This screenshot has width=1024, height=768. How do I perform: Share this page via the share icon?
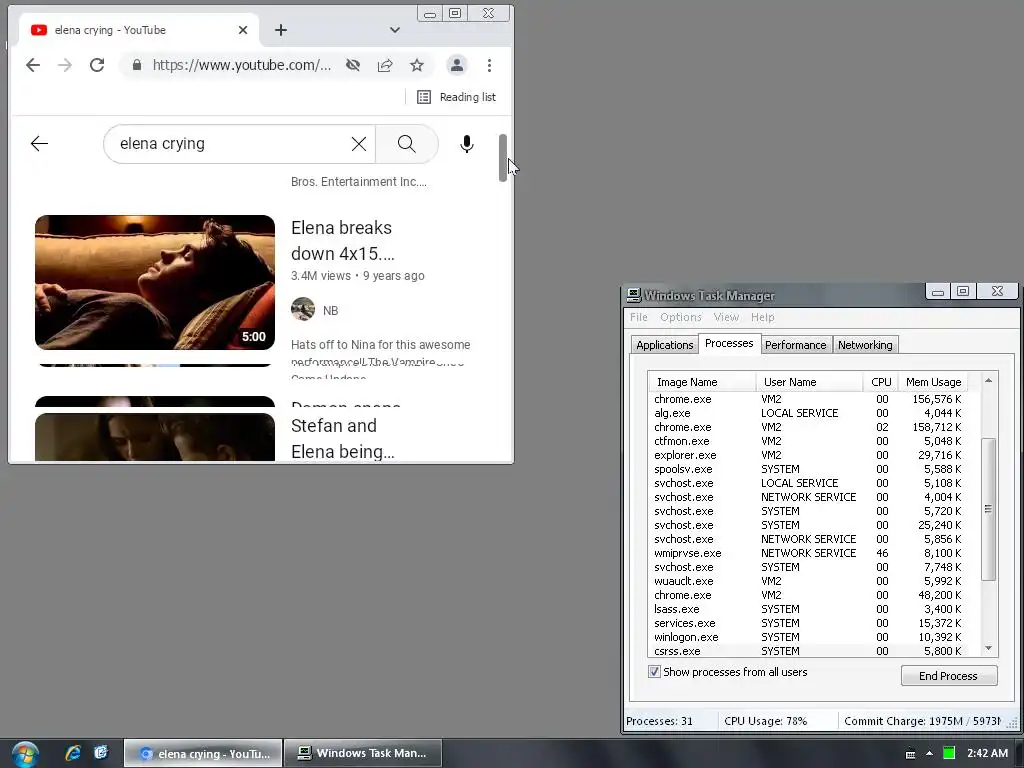click(385, 65)
